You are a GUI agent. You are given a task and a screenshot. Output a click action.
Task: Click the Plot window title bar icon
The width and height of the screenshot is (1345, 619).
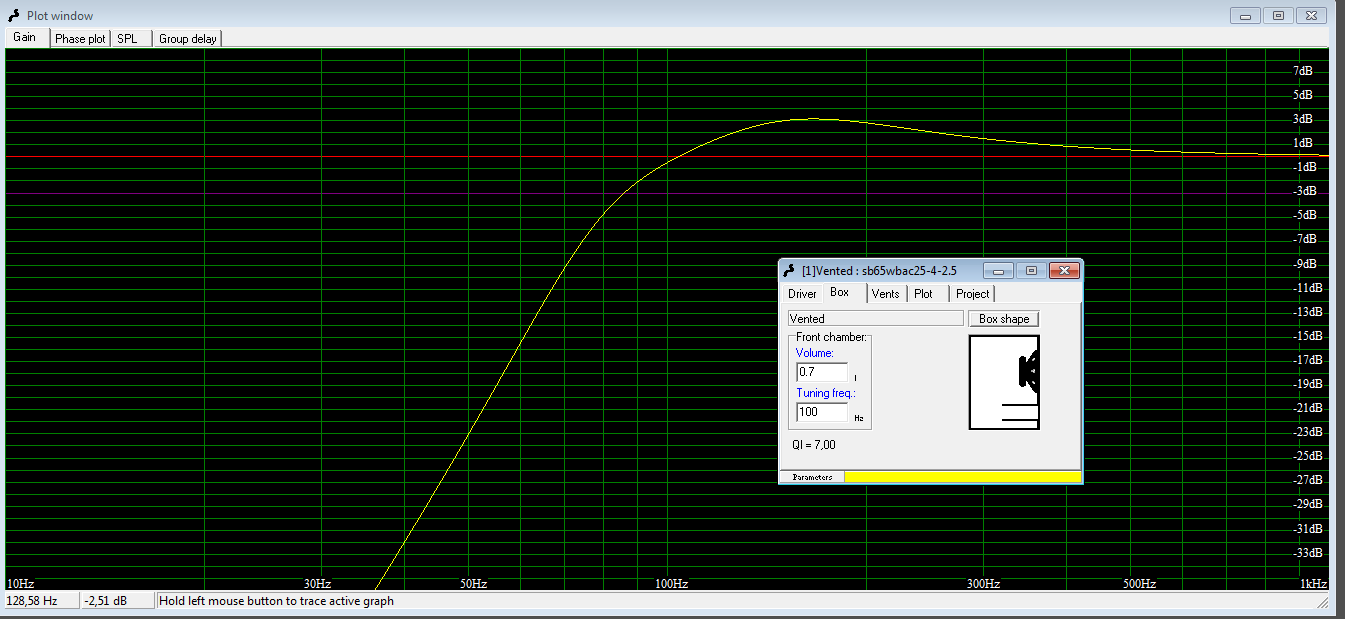14,16
